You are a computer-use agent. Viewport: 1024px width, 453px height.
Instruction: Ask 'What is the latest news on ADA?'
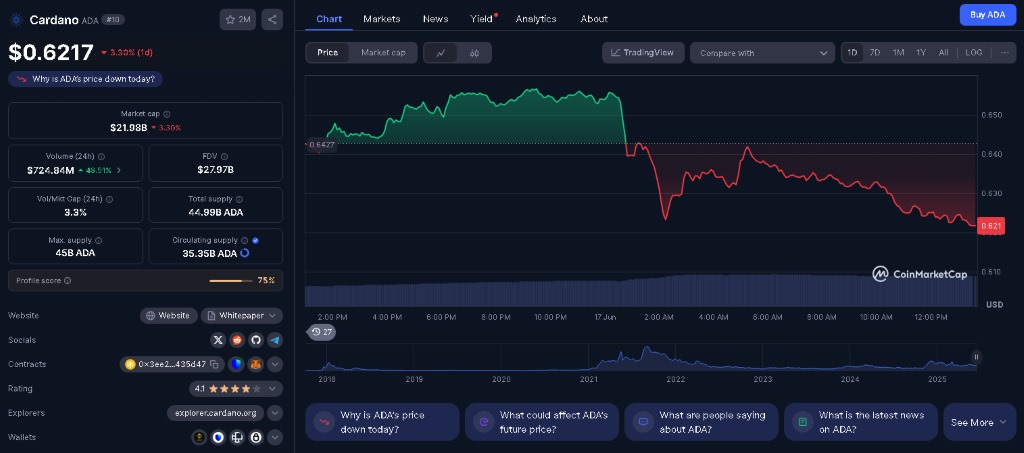pos(861,422)
